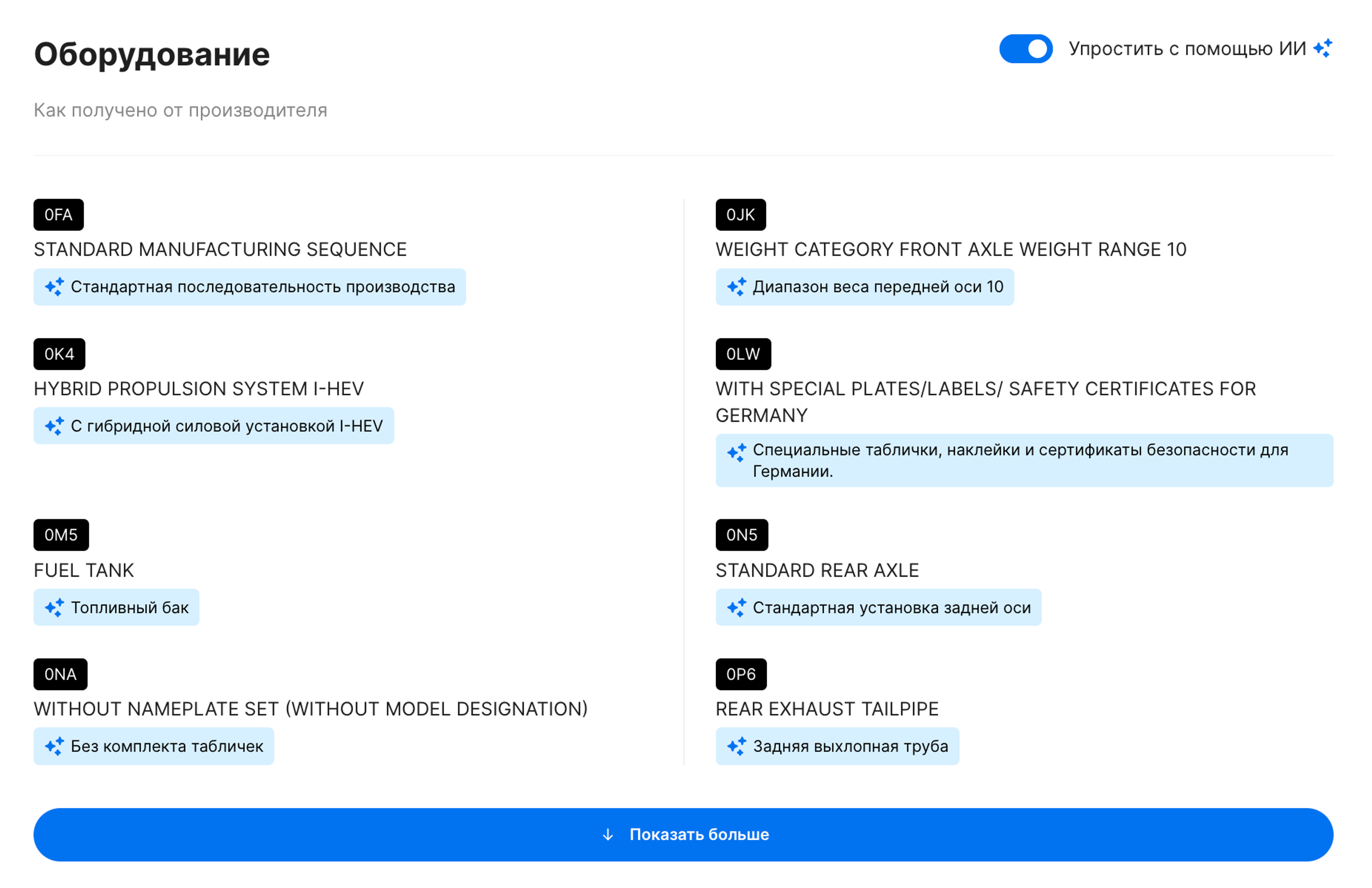Screen dimensions: 1372x888
Task: Click the 'HYBRID PROPULSION SYSTEM I-HEV' text
Action: (x=199, y=389)
